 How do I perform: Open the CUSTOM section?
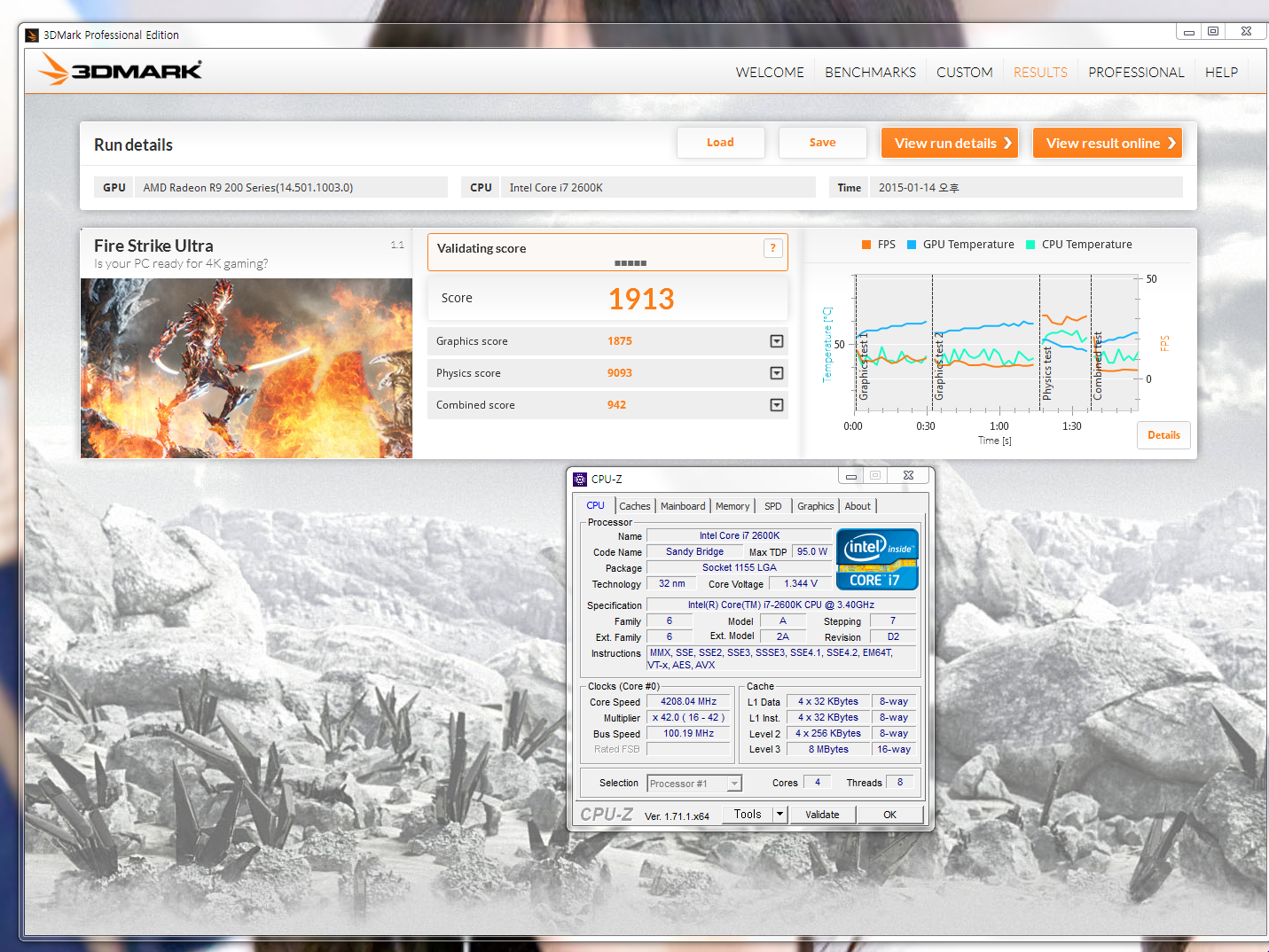(x=965, y=72)
